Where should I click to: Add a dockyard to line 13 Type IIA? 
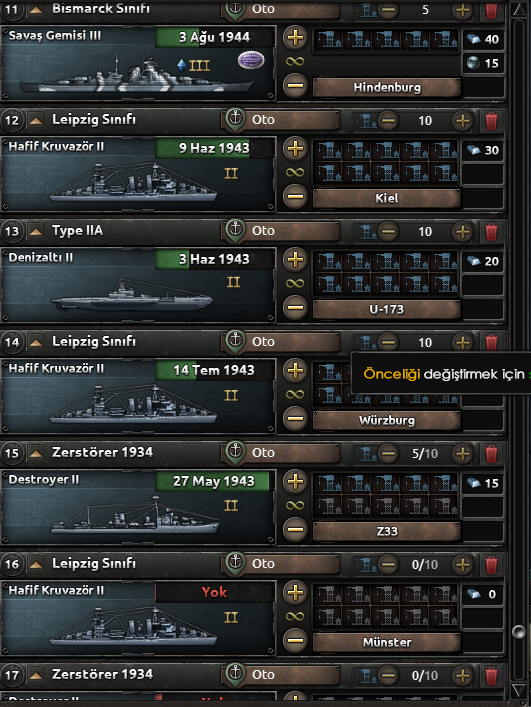[x=462, y=232]
